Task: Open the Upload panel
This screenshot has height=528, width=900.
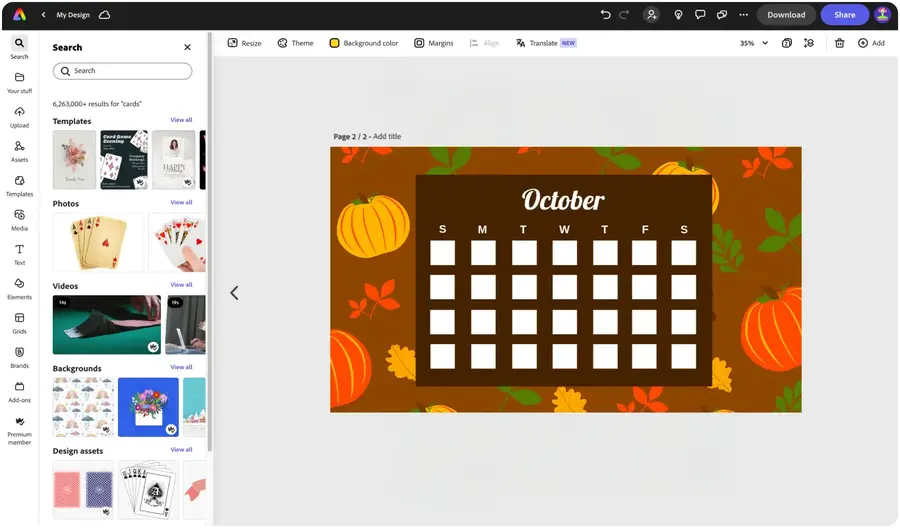Action: tap(19, 117)
